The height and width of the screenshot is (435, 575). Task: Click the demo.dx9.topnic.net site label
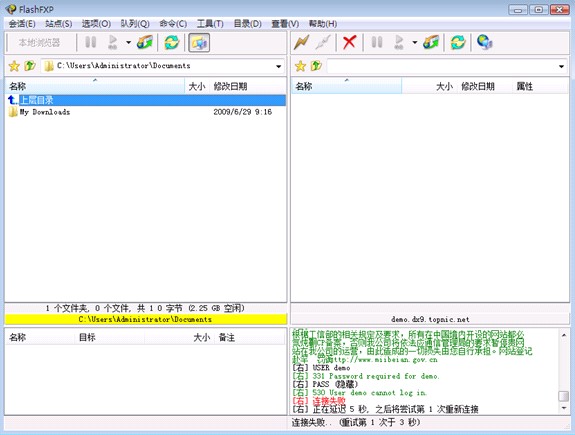430,319
